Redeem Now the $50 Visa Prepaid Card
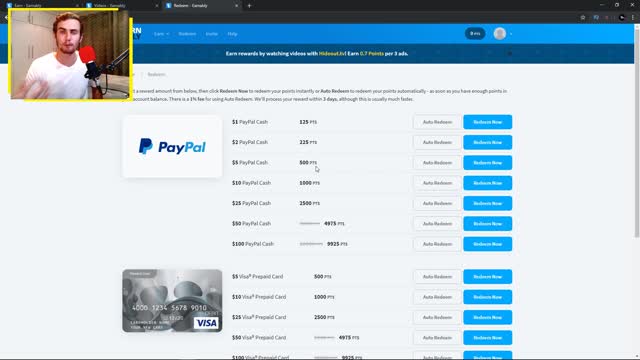640x360 pixels. [x=487, y=338]
